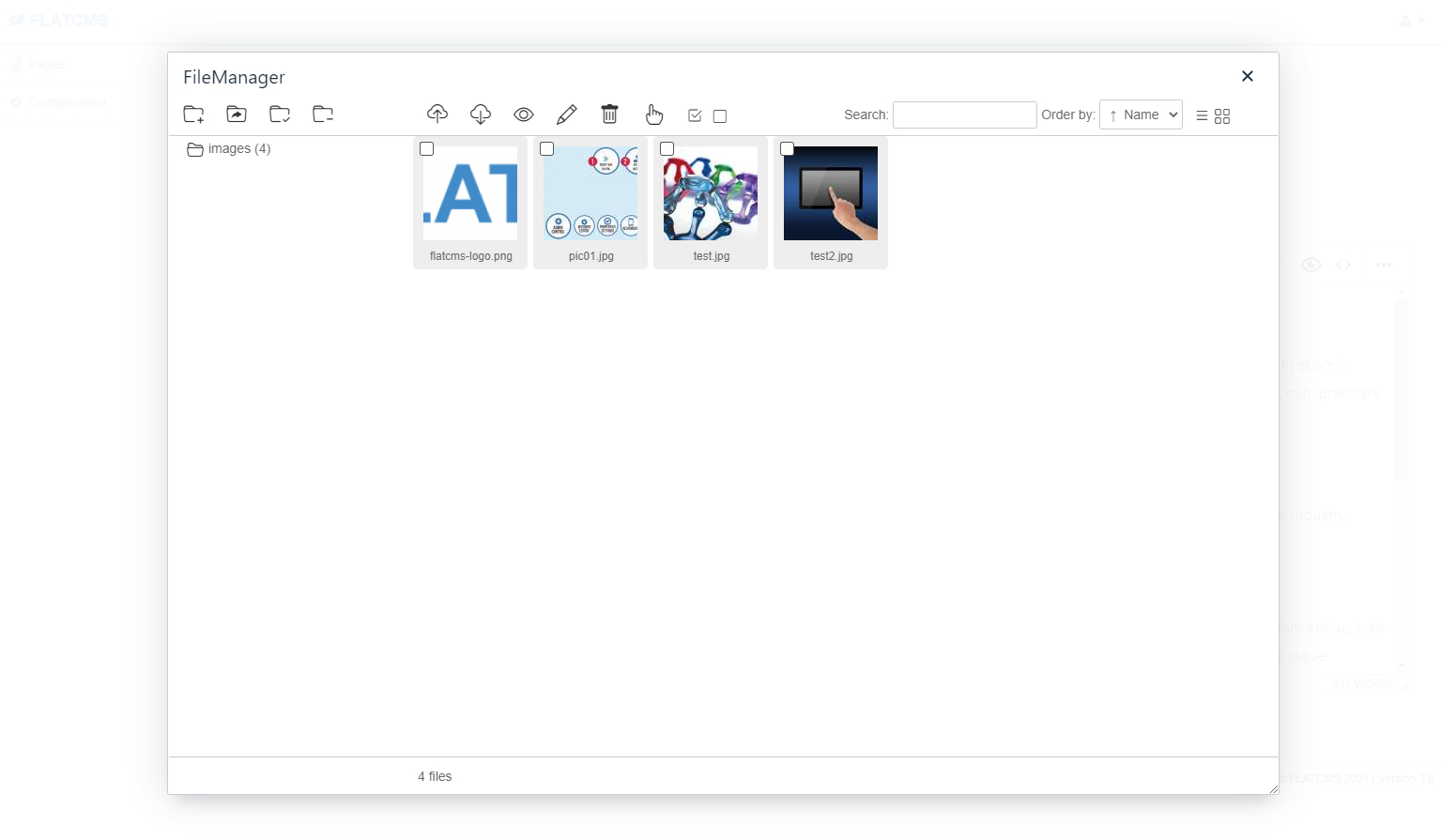Open the background editor more options ellipsis

1384,265
